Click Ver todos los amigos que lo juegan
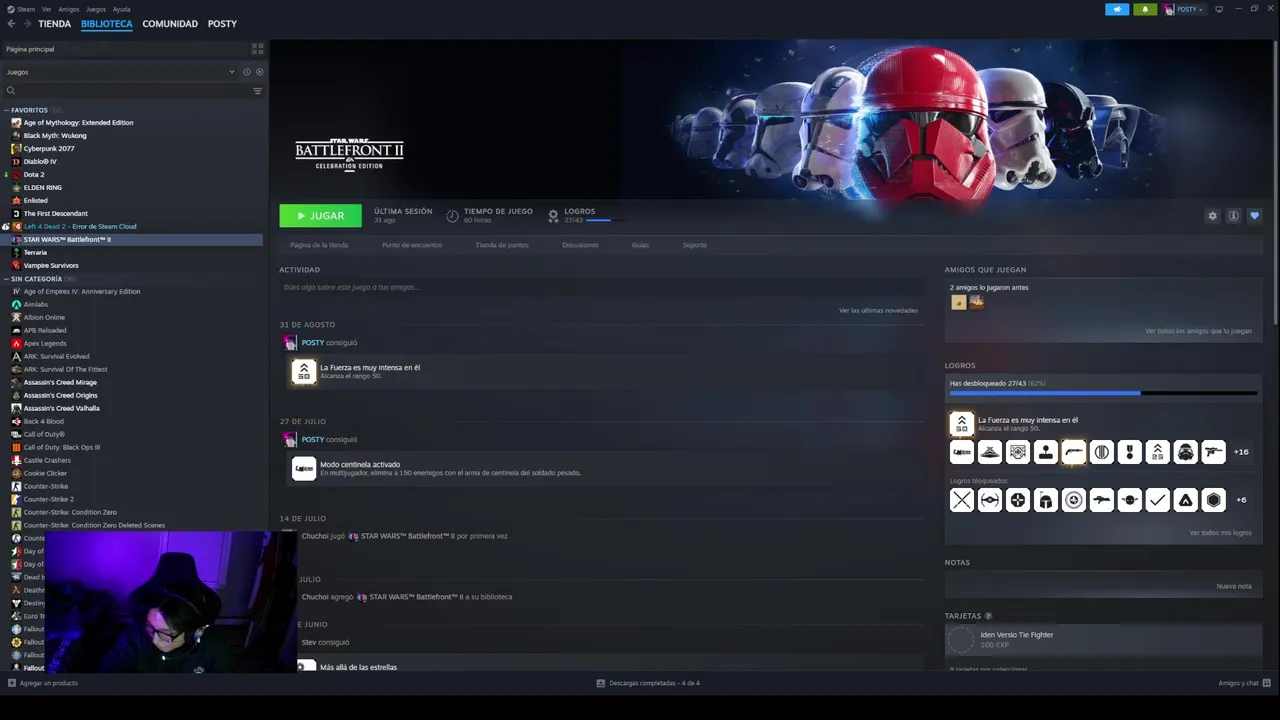 point(1198,331)
